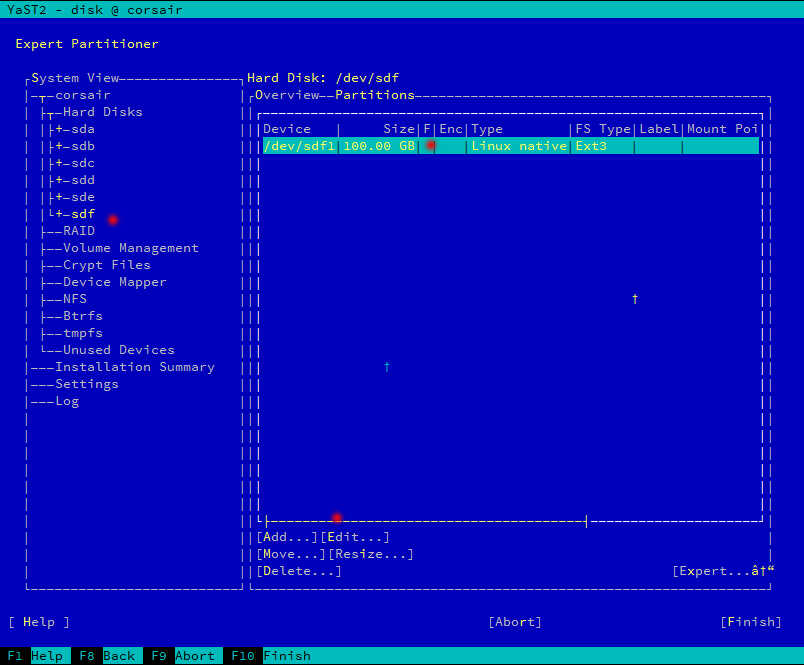
Task: Click the Device column header
Action: click(x=287, y=129)
